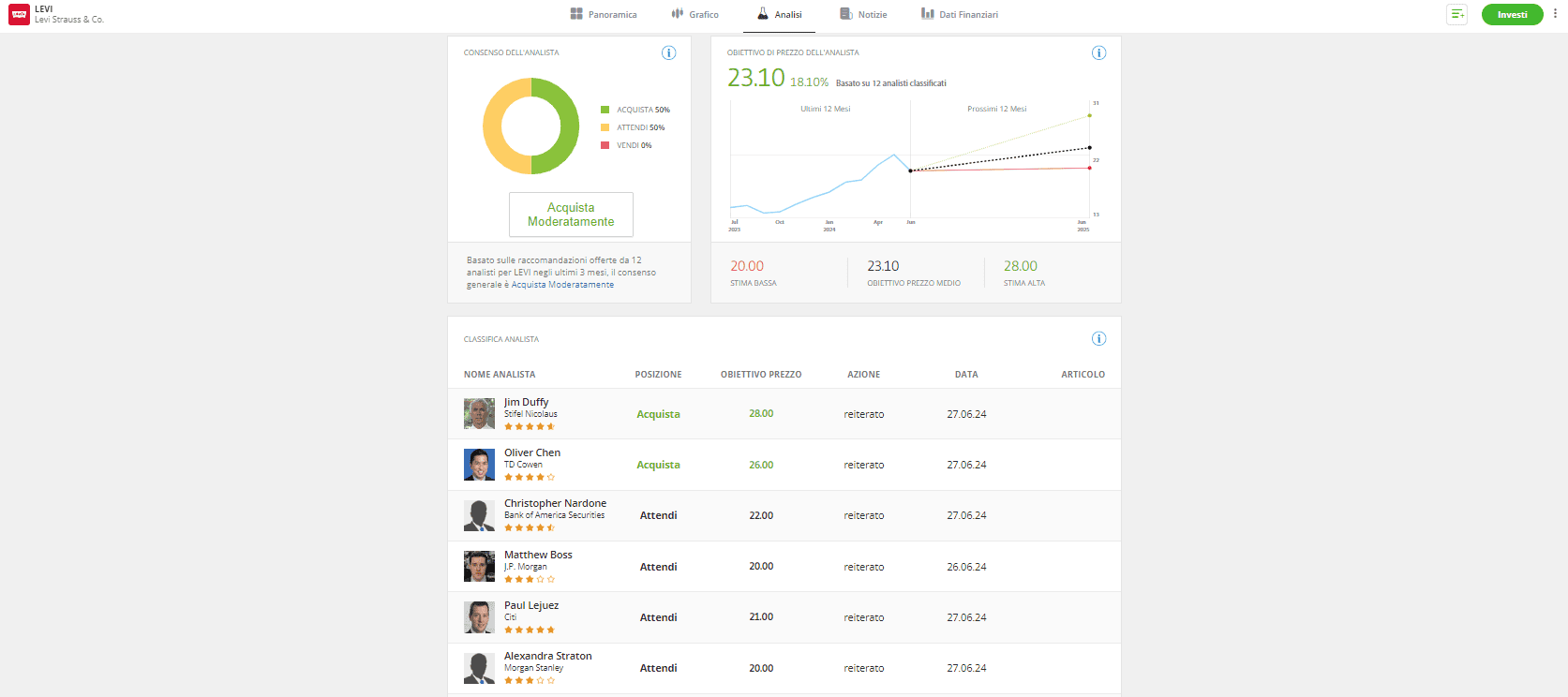Click Matthew Boss's star rating
Screen dimensions: 1568x697
pos(530,579)
